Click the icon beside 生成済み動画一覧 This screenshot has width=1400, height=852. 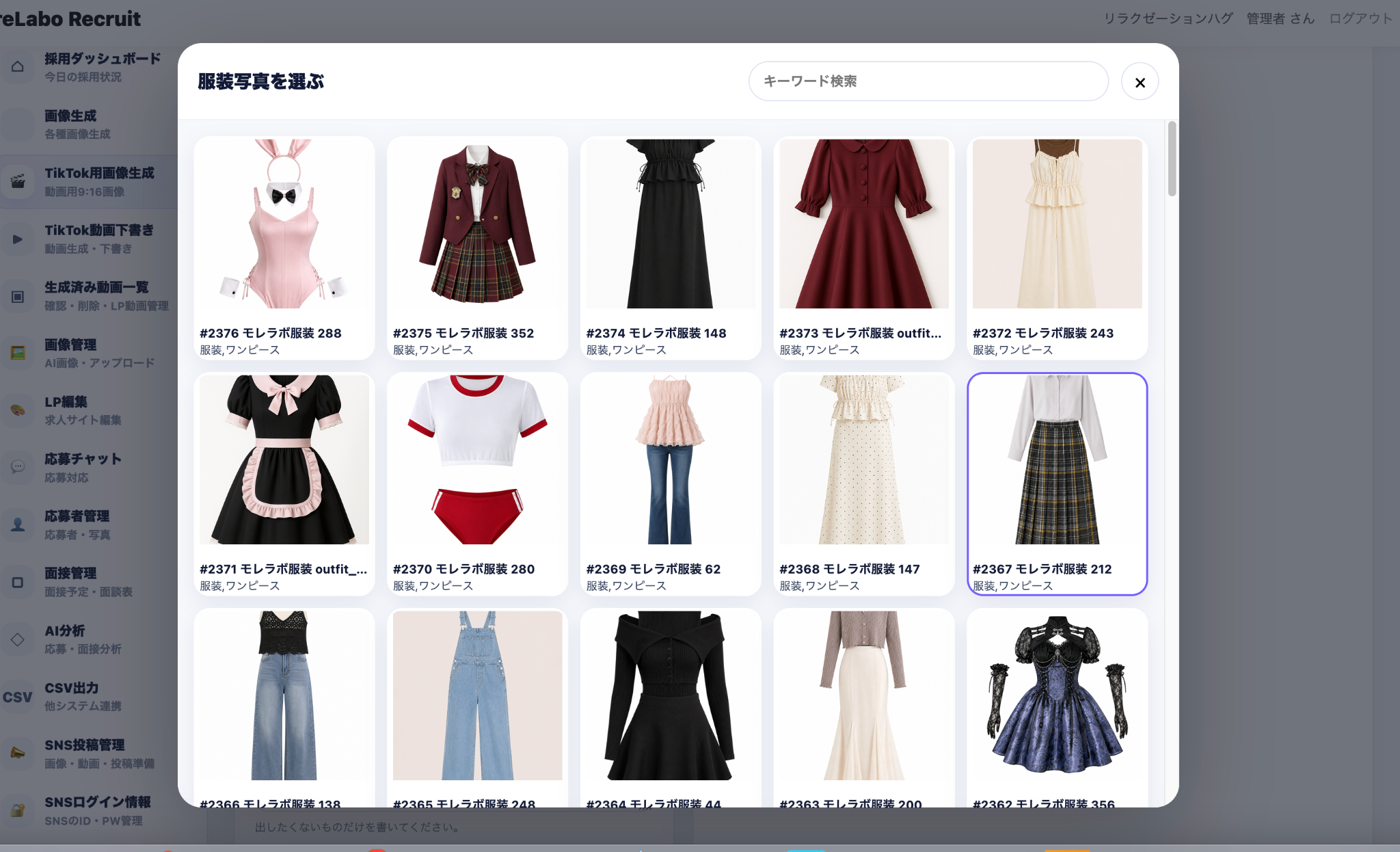click(x=18, y=296)
